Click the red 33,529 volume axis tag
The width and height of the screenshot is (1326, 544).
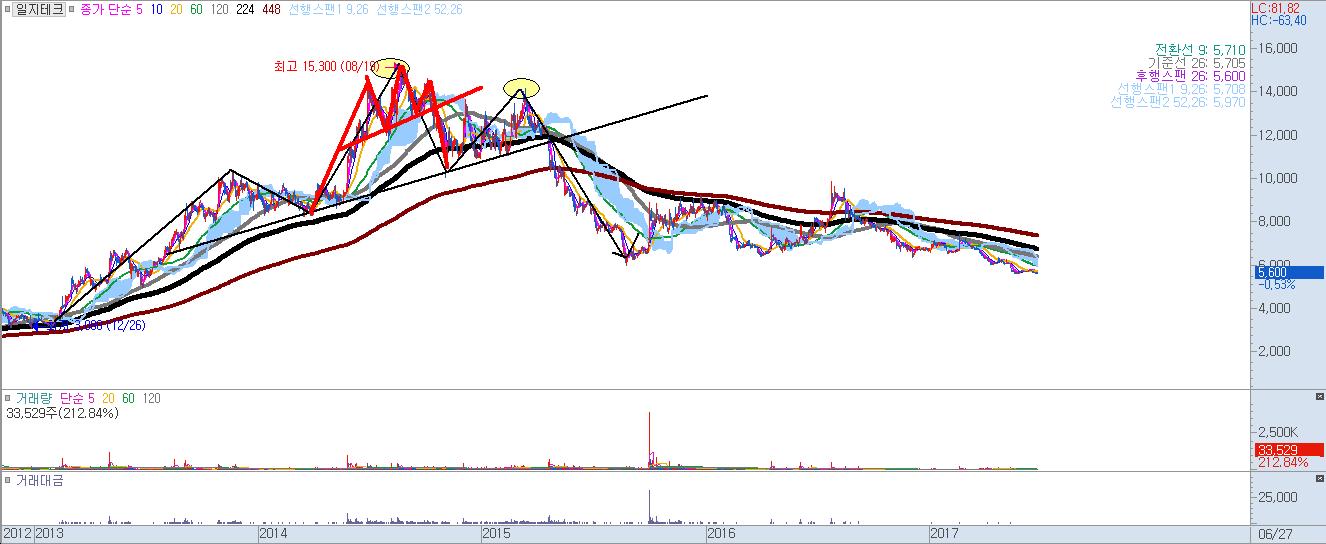[1288, 450]
